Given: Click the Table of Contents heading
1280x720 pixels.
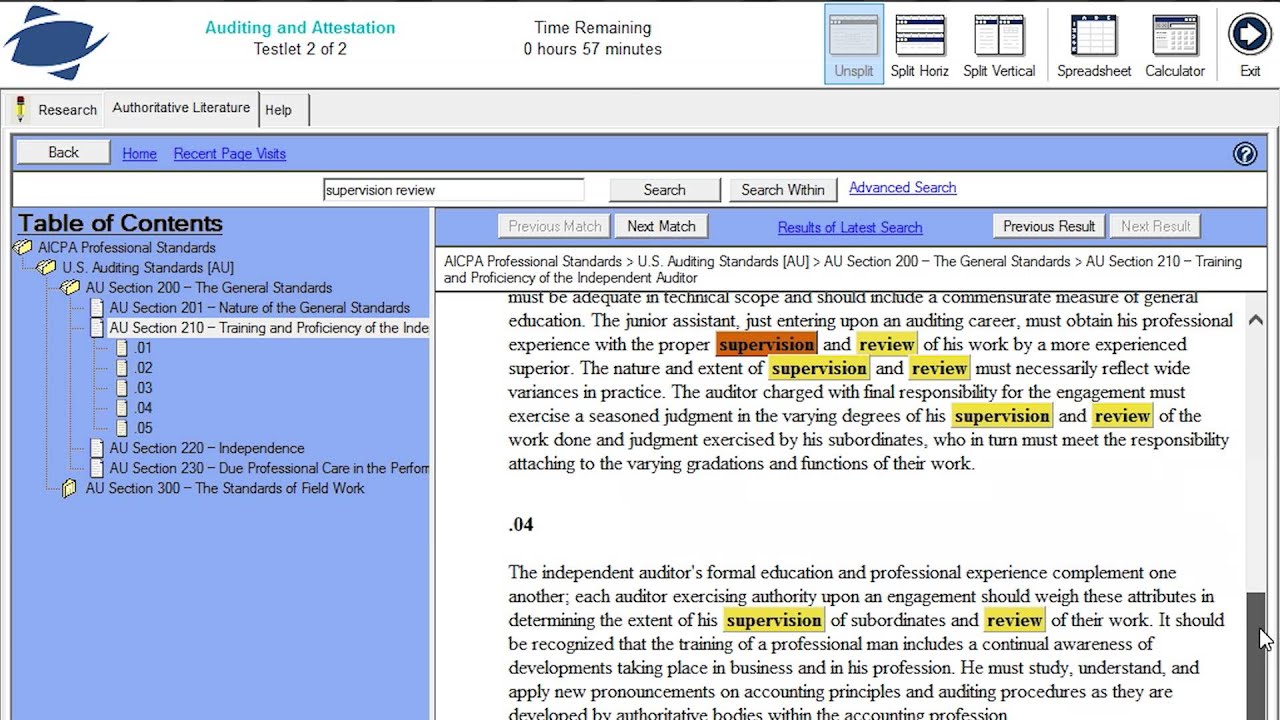Looking at the screenshot, I should [120, 224].
